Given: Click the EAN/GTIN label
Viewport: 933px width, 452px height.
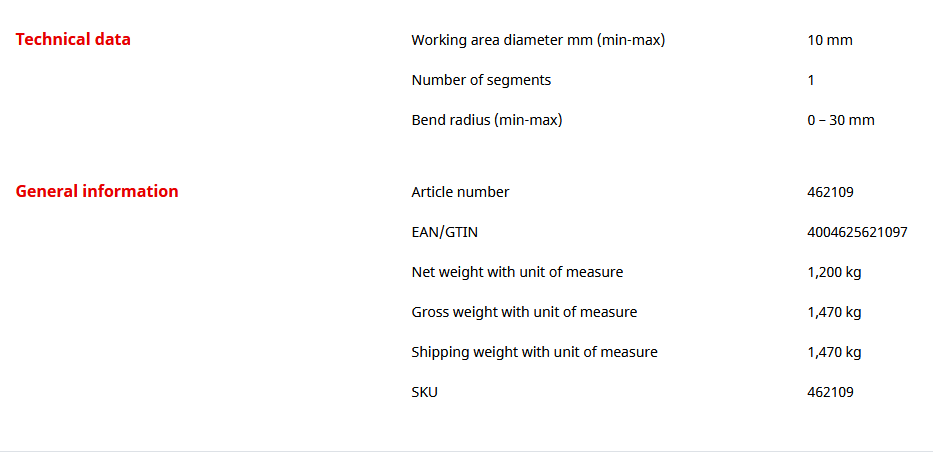Looking at the screenshot, I should [444, 232].
